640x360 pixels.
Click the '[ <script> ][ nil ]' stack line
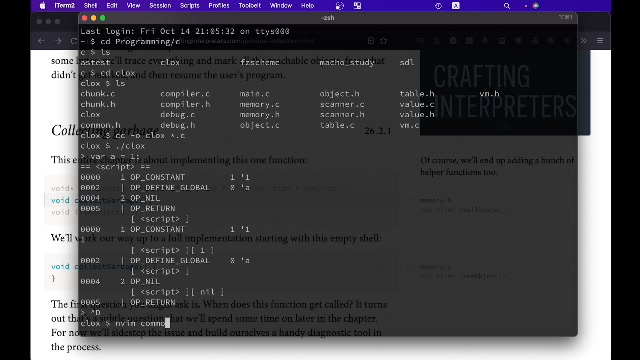pos(177,292)
